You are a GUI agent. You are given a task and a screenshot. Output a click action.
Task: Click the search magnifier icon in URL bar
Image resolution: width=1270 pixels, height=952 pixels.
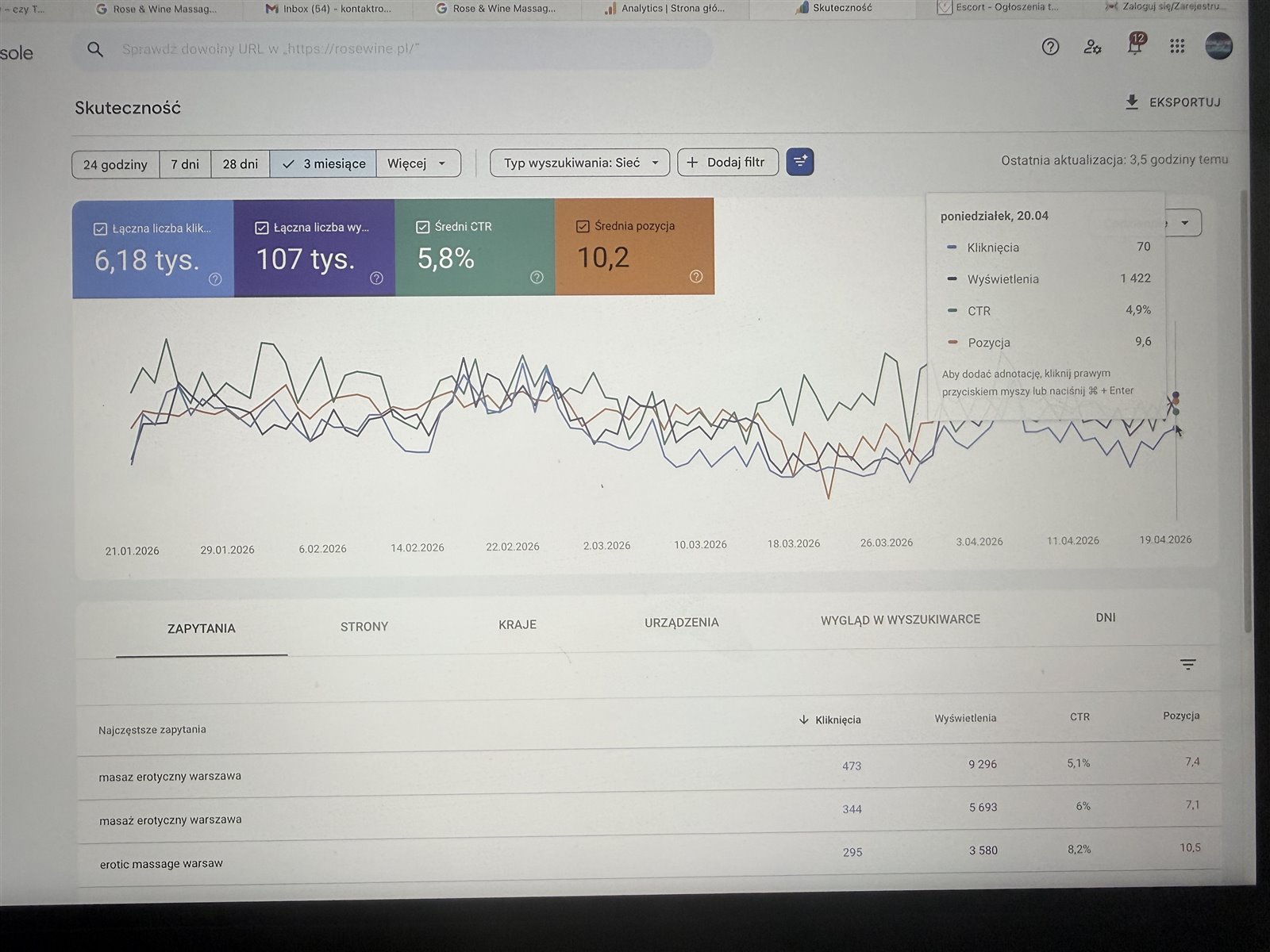click(x=95, y=49)
